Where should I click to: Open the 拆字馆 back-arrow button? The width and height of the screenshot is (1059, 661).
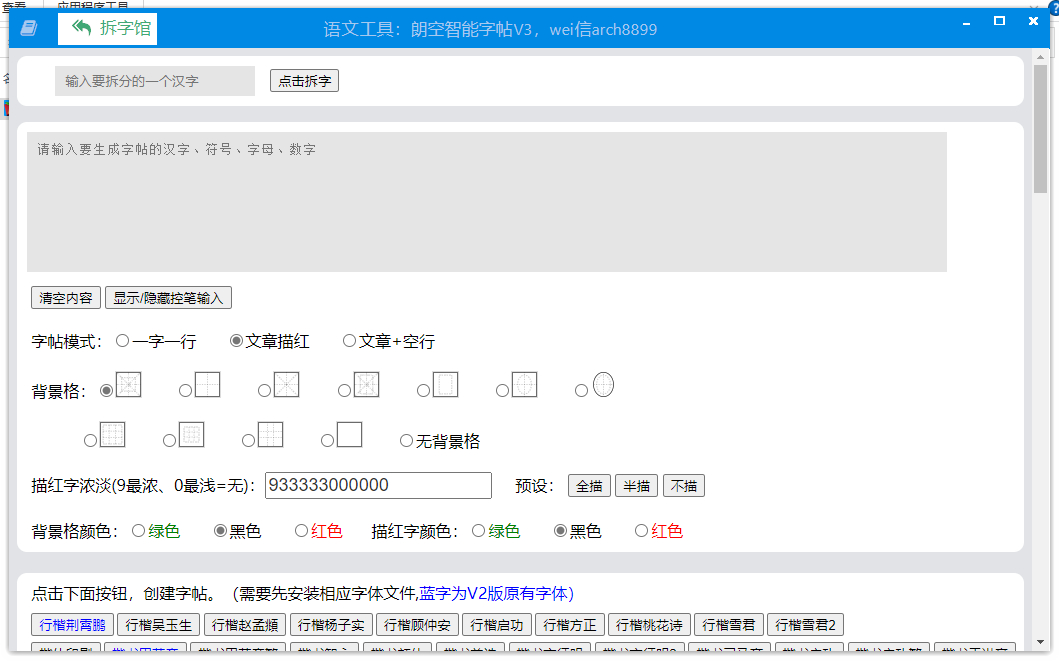[107, 29]
